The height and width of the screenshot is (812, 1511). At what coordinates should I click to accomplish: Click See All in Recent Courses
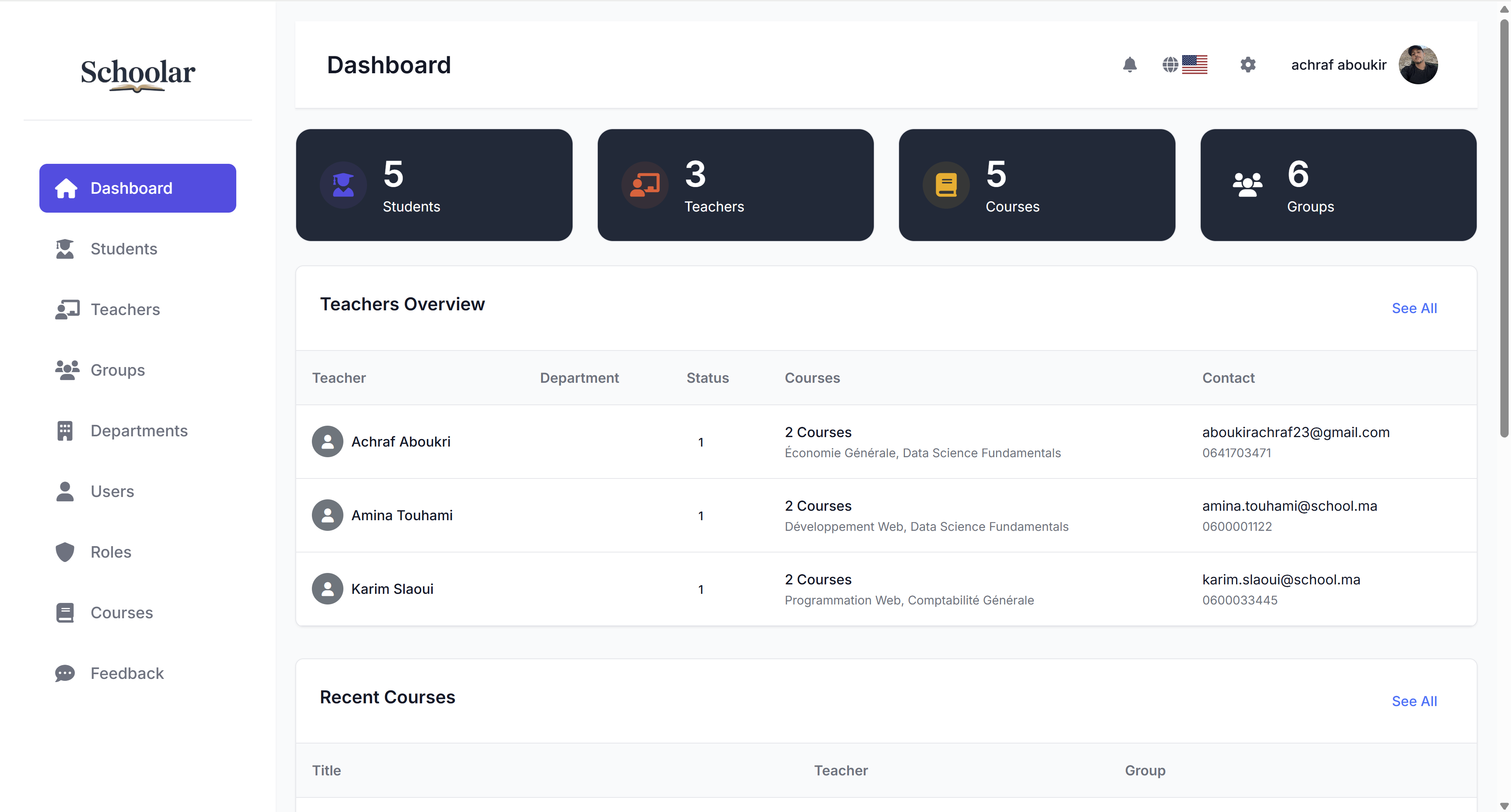coord(1414,701)
